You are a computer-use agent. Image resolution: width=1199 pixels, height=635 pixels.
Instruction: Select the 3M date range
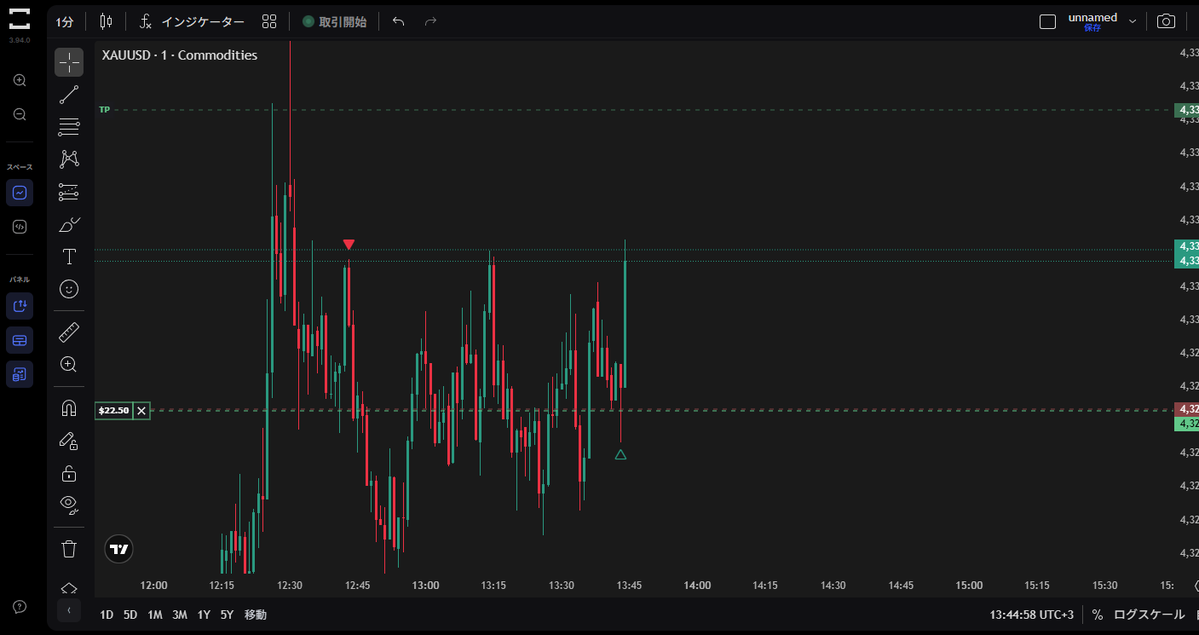pyautogui.click(x=180, y=614)
